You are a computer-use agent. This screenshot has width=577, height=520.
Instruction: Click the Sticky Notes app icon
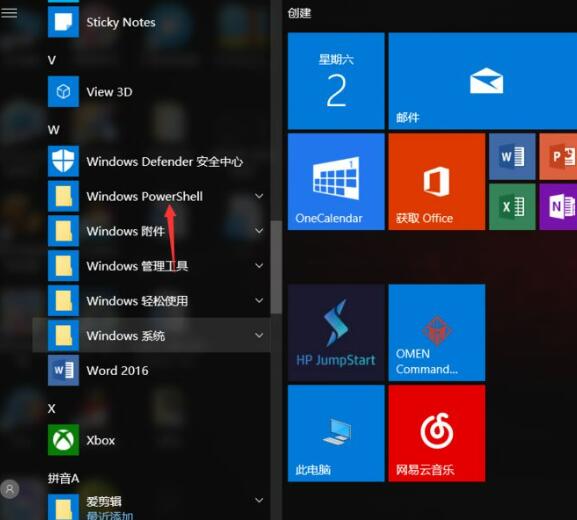pyautogui.click(x=63, y=22)
